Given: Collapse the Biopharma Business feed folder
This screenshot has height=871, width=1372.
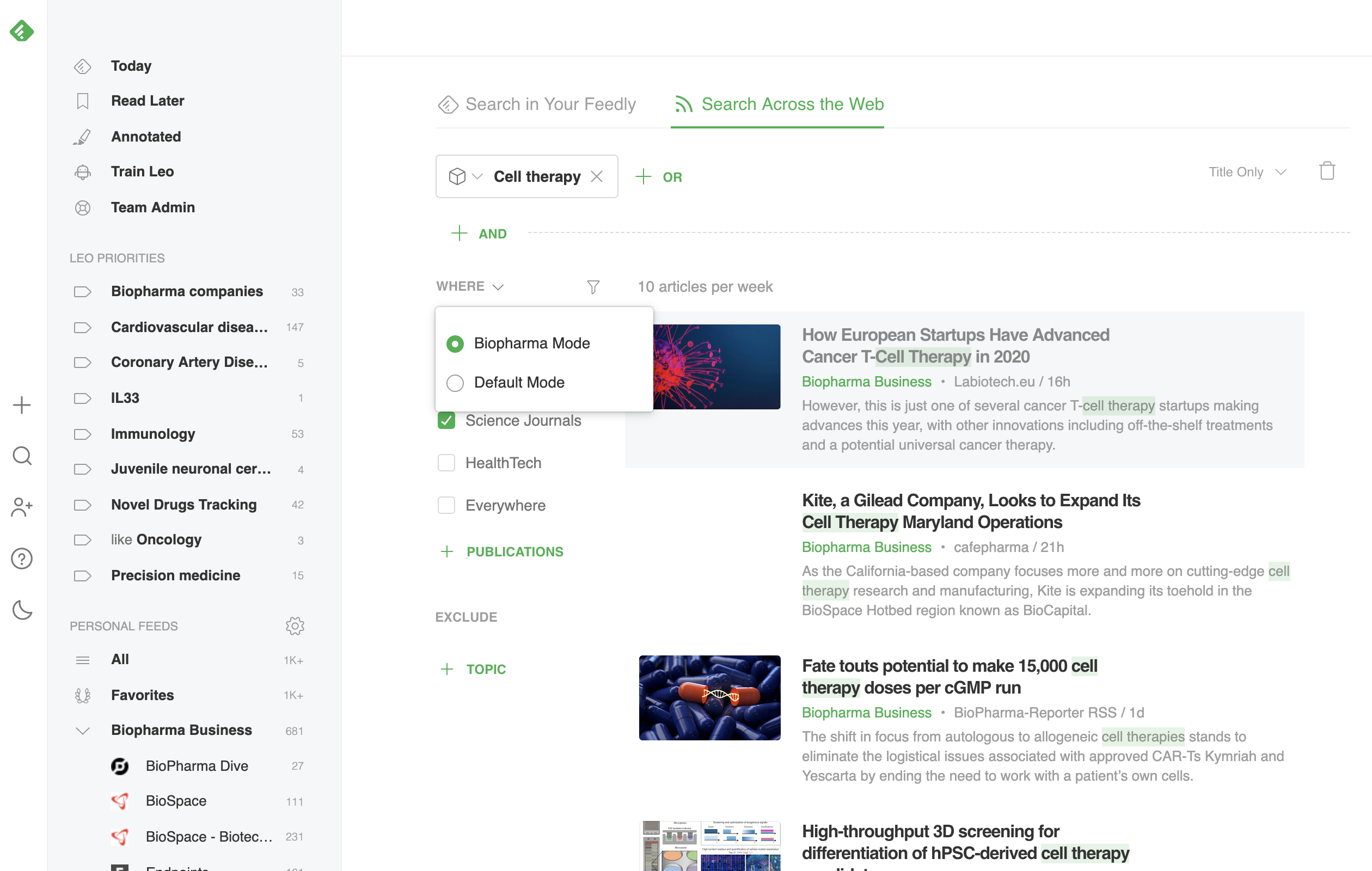Looking at the screenshot, I should coord(83,731).
